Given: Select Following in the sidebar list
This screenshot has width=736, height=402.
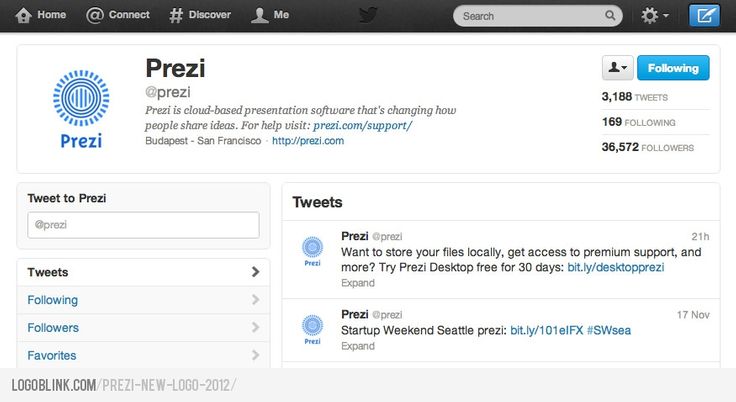Looking at the screenshot, I should click(143, 300).
